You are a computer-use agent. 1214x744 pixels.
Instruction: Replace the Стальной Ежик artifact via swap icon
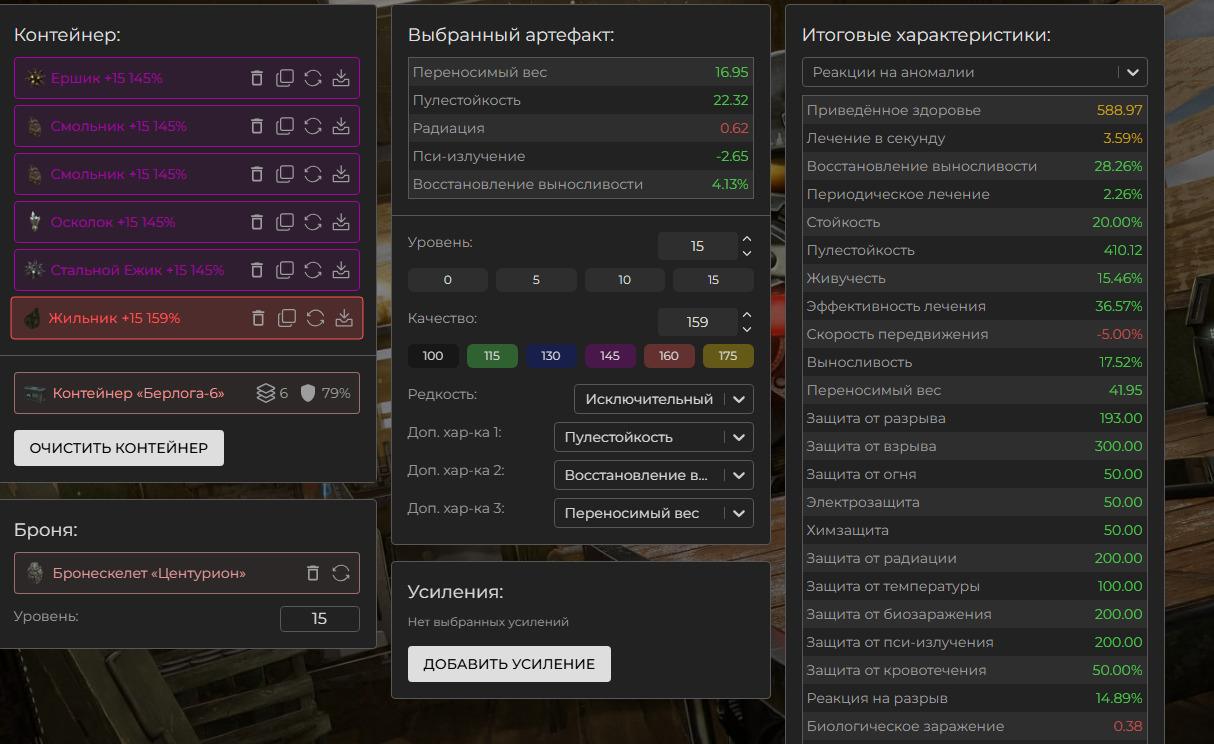coord(313,270)
